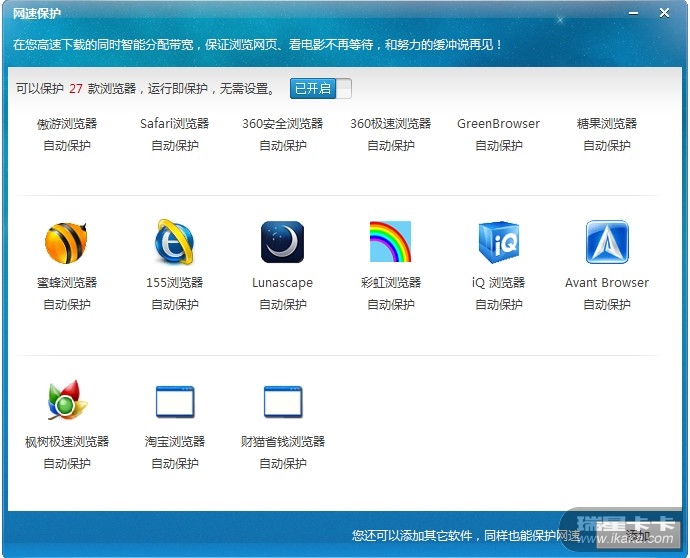Click the 彩虹浏览器 name label
The width and height of the screenshot is (690, 558).
(x=391, y=283)
